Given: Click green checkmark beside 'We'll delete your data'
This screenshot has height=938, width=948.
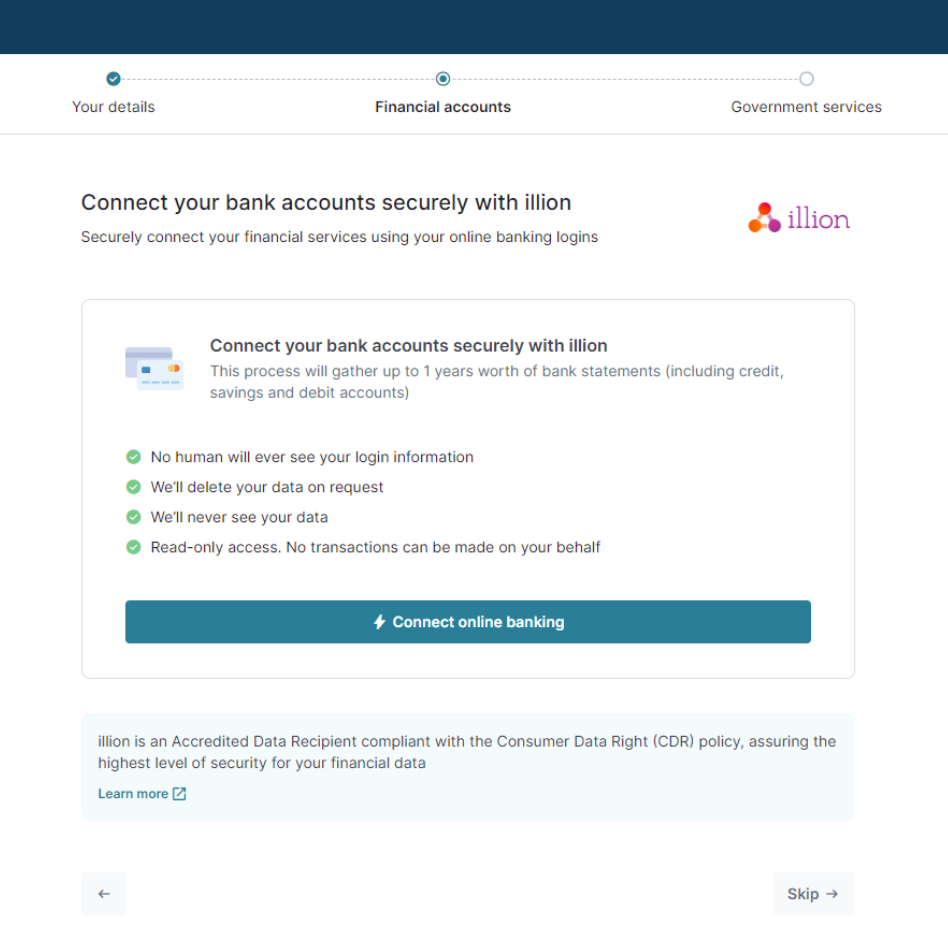Looking at the screenshot, I should point(133,487).
